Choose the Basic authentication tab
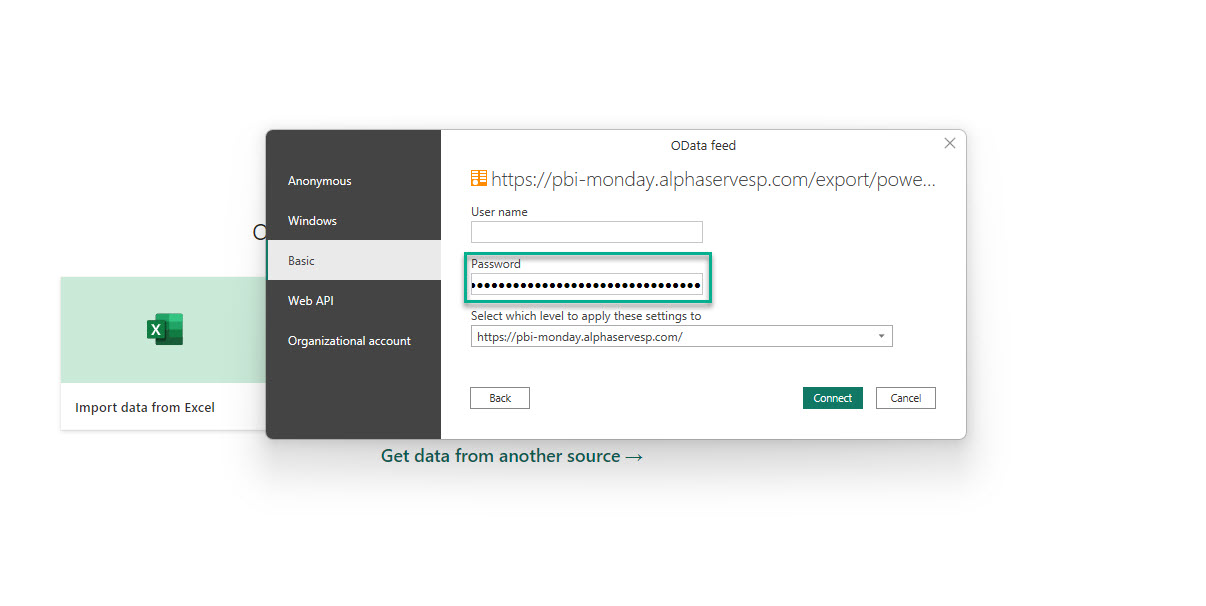 pyautogui.click(x=302, y=261)
